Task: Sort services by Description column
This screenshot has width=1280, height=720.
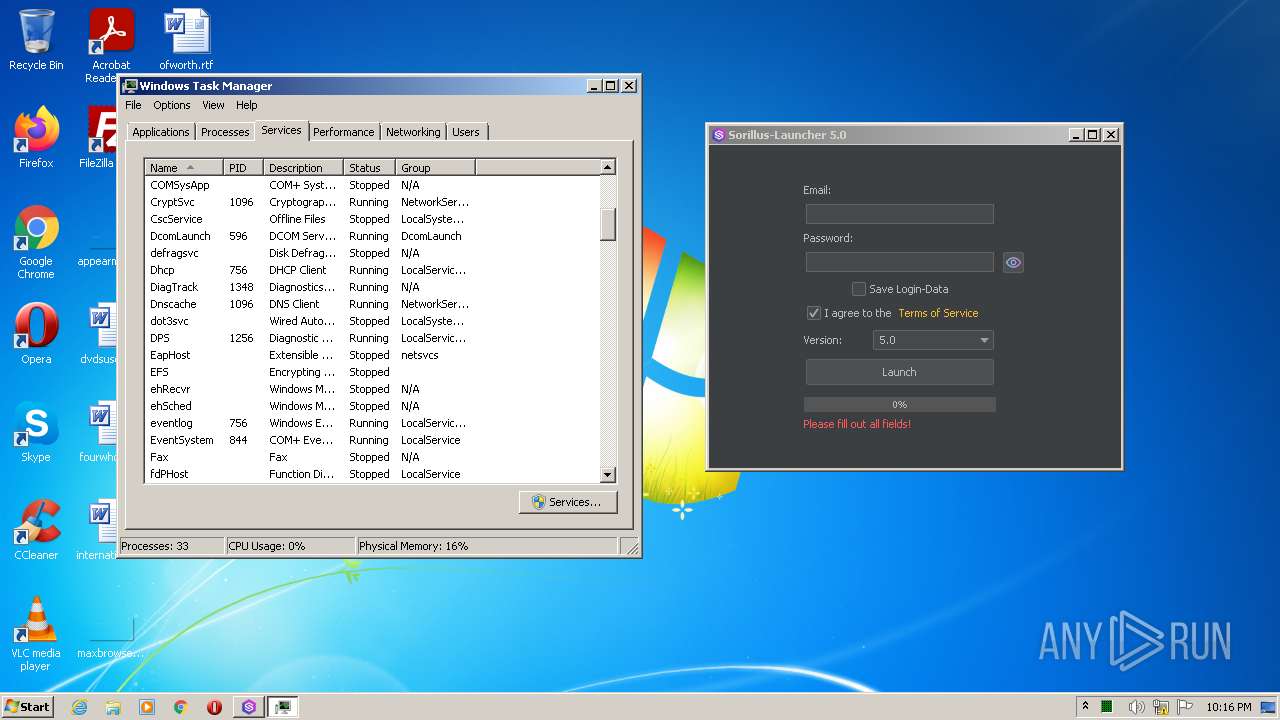Action: [303, 168]
